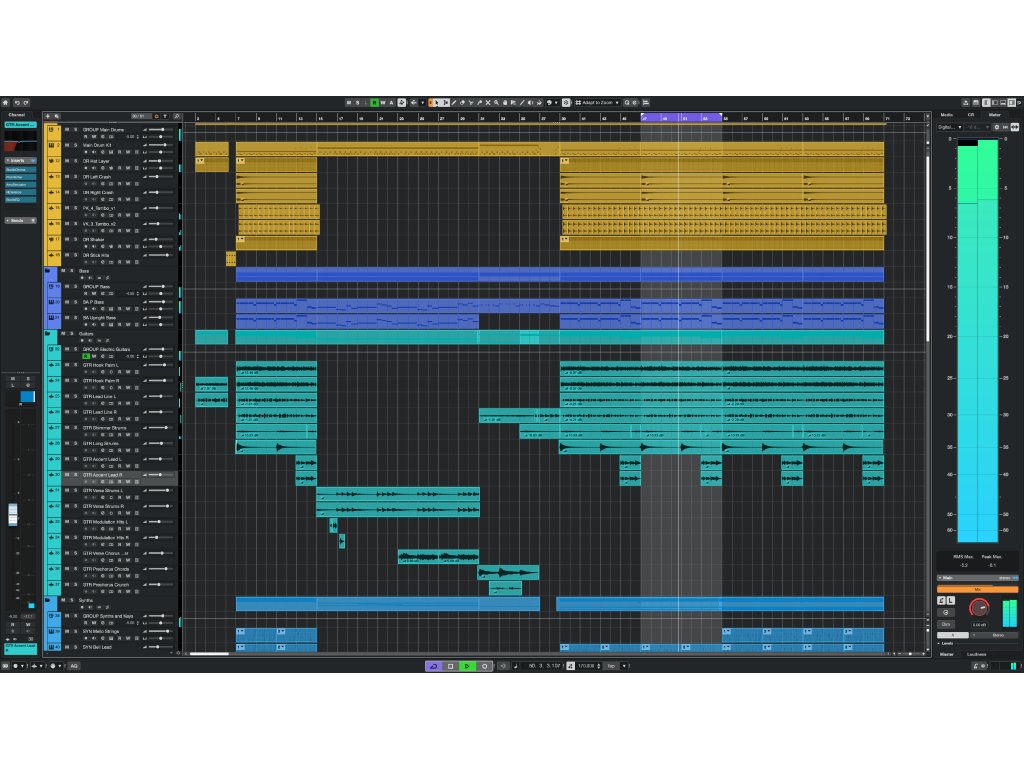
Task: Collapse the Guitars folder track
Action: tap(48, 334)
